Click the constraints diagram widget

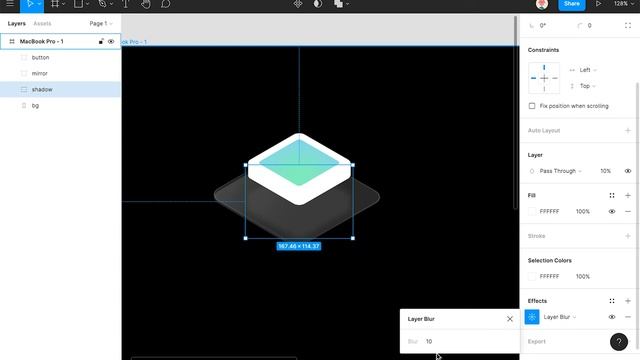(544, 78)
